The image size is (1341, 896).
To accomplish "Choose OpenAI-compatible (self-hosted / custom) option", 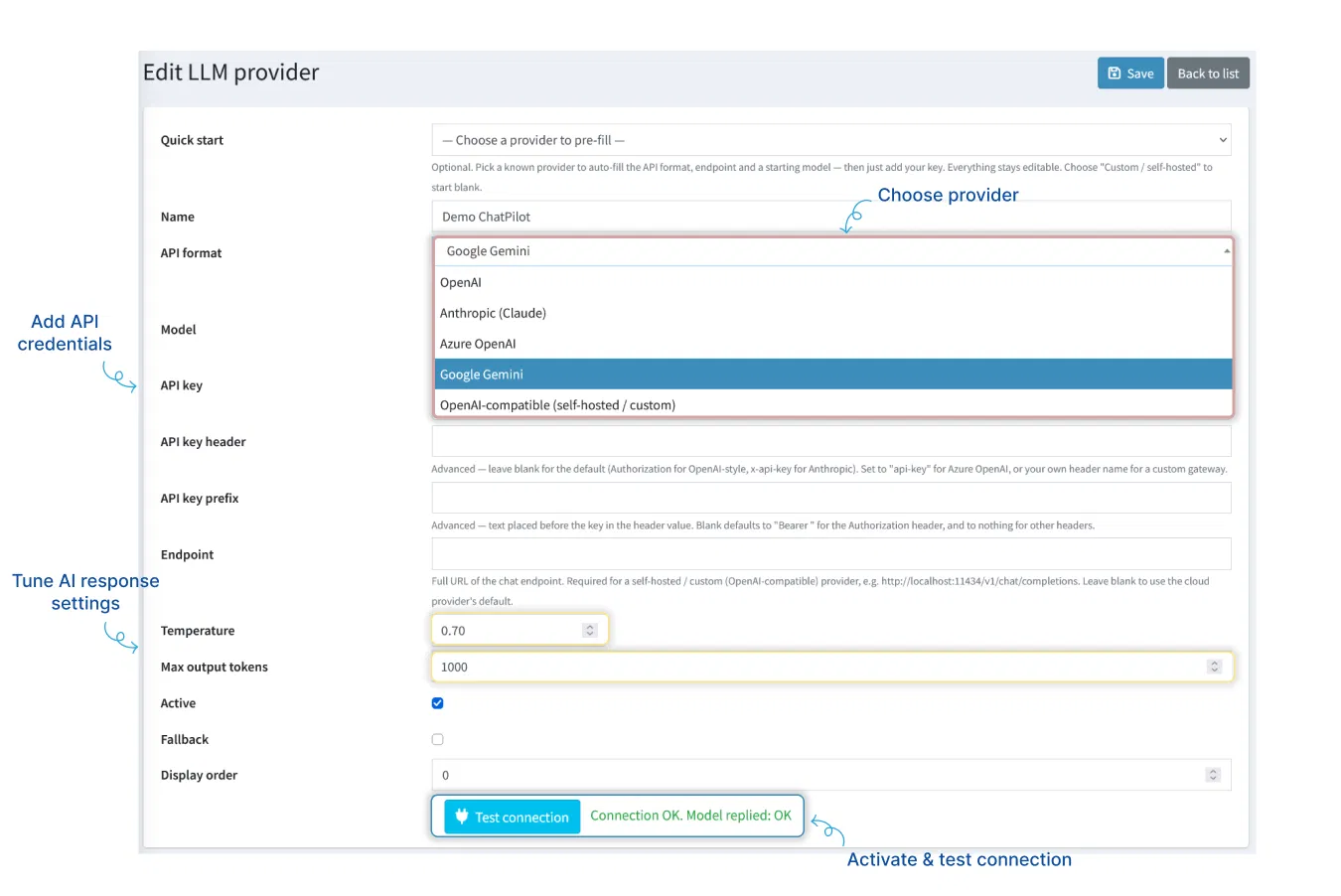I will tap(833, 404).
